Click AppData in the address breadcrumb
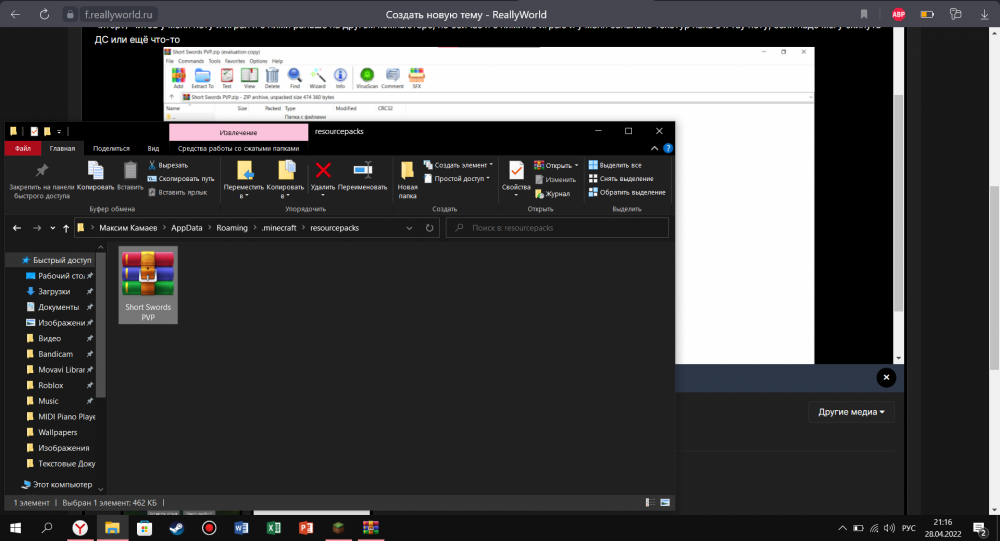1000x541 pixels. pyautogui.click(x=187, y=228)
